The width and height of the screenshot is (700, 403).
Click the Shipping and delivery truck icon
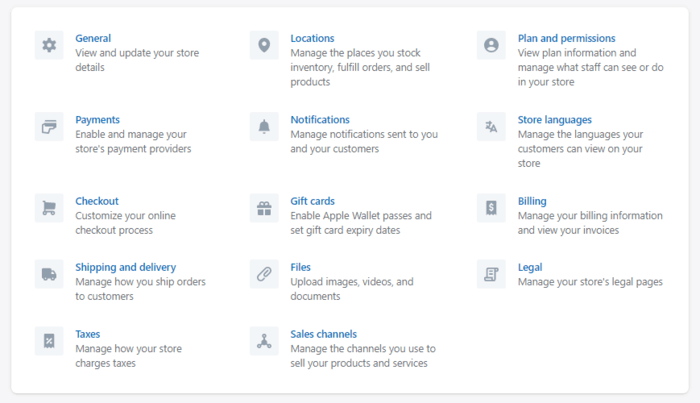(x=49, y=274)
